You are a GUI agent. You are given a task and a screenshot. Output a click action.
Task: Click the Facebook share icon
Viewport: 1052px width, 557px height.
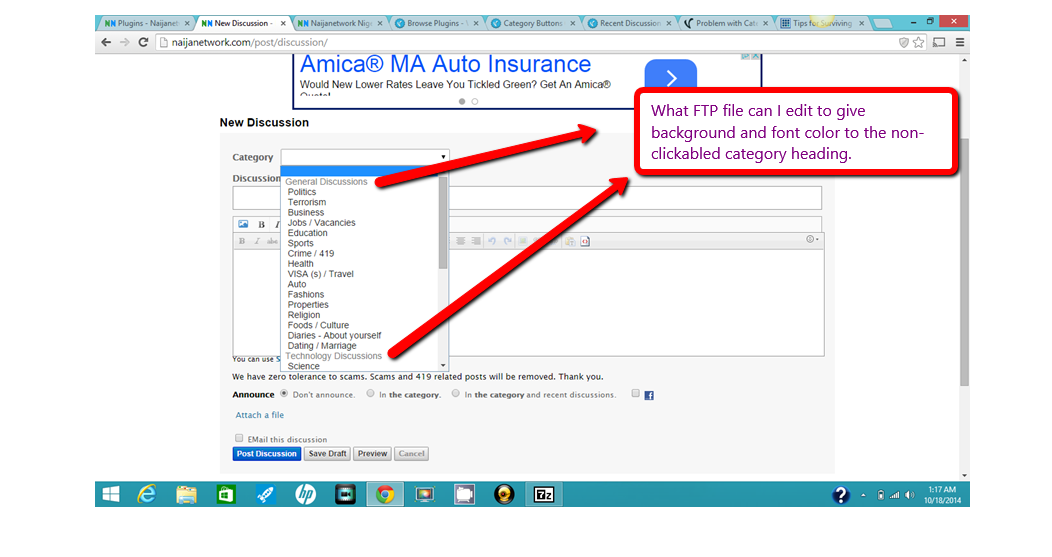(x=649, y=395)
